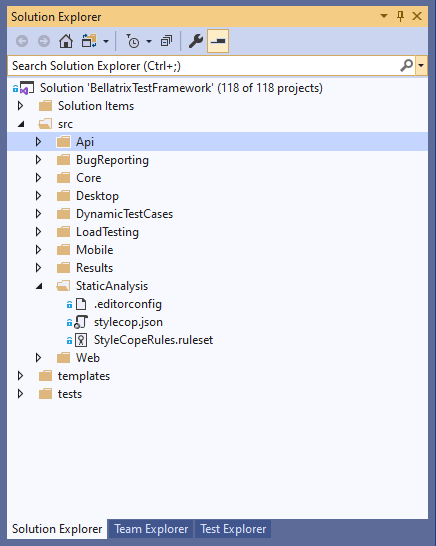Expand the Web folder

(x=39, y=358)
